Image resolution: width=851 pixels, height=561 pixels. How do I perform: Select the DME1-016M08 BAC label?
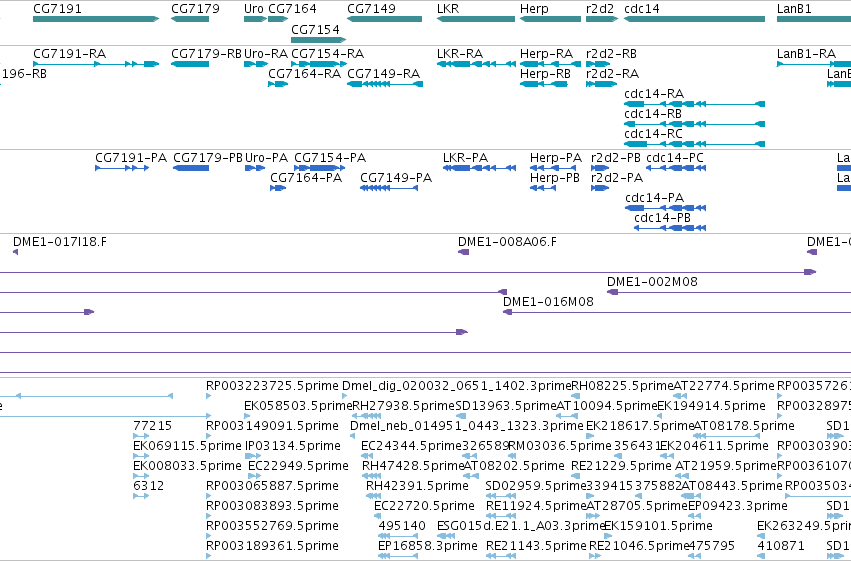point(548,302)
